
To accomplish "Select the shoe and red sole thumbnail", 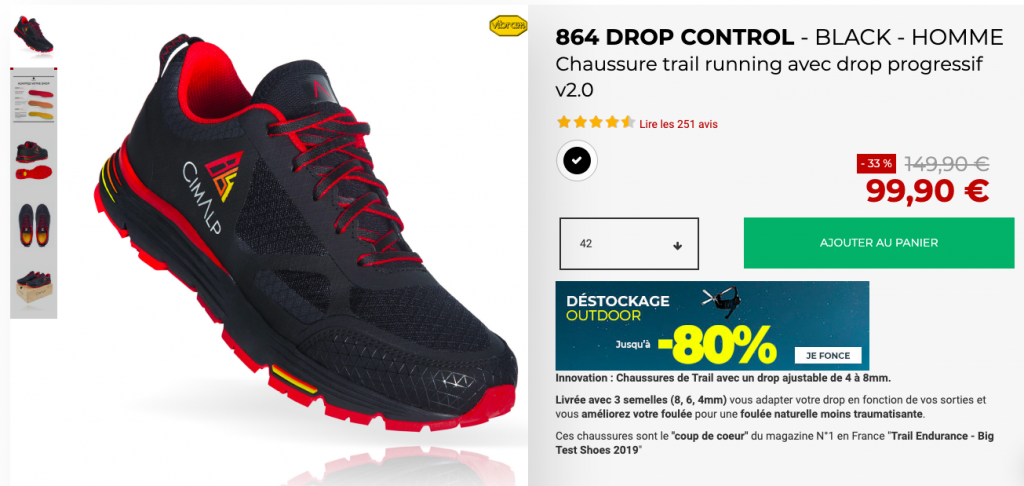I will [x=34, y=159].
